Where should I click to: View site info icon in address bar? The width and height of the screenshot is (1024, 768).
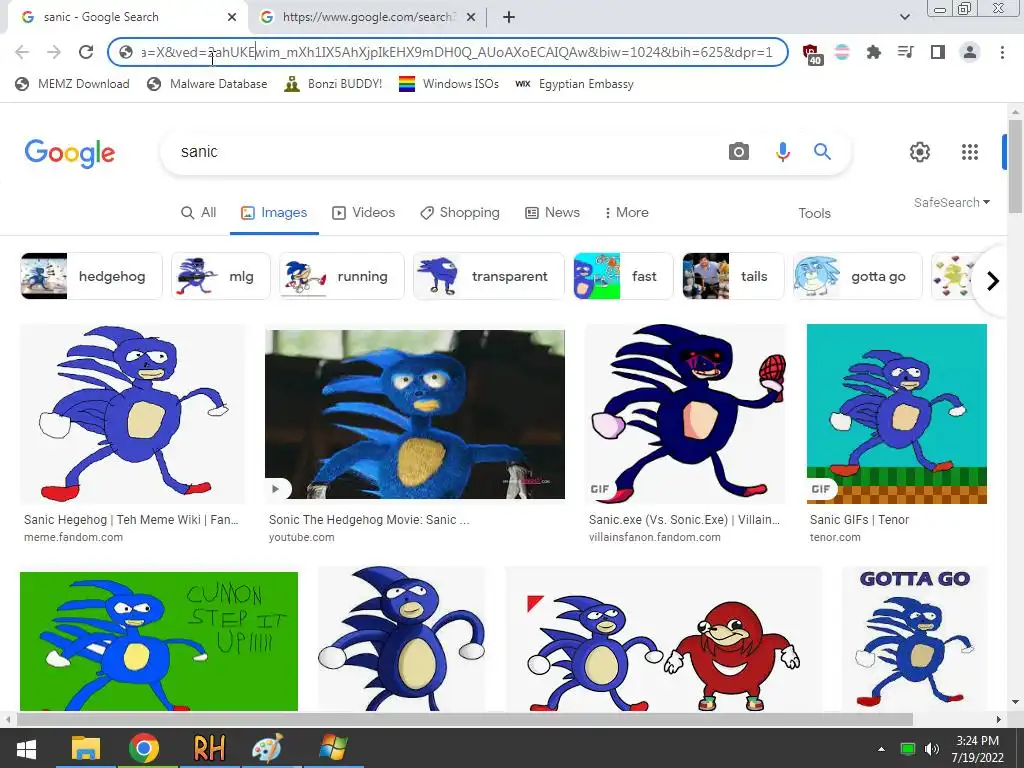(126, 52)
